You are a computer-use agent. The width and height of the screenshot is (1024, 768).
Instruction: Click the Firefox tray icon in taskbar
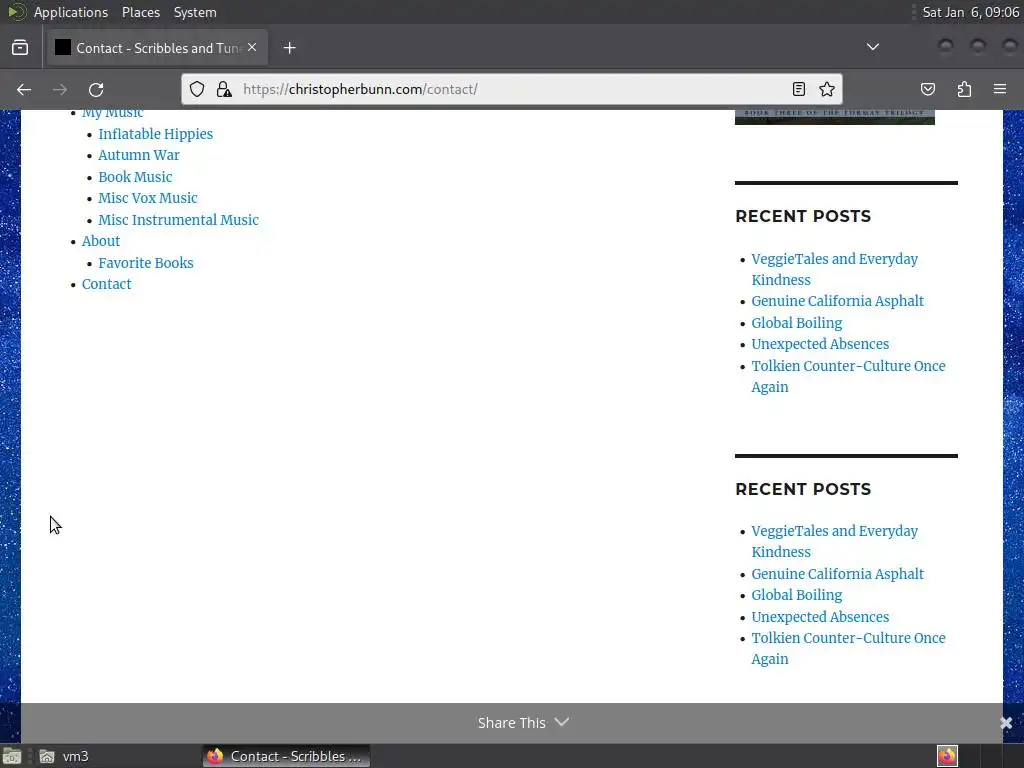click(947, 756)
